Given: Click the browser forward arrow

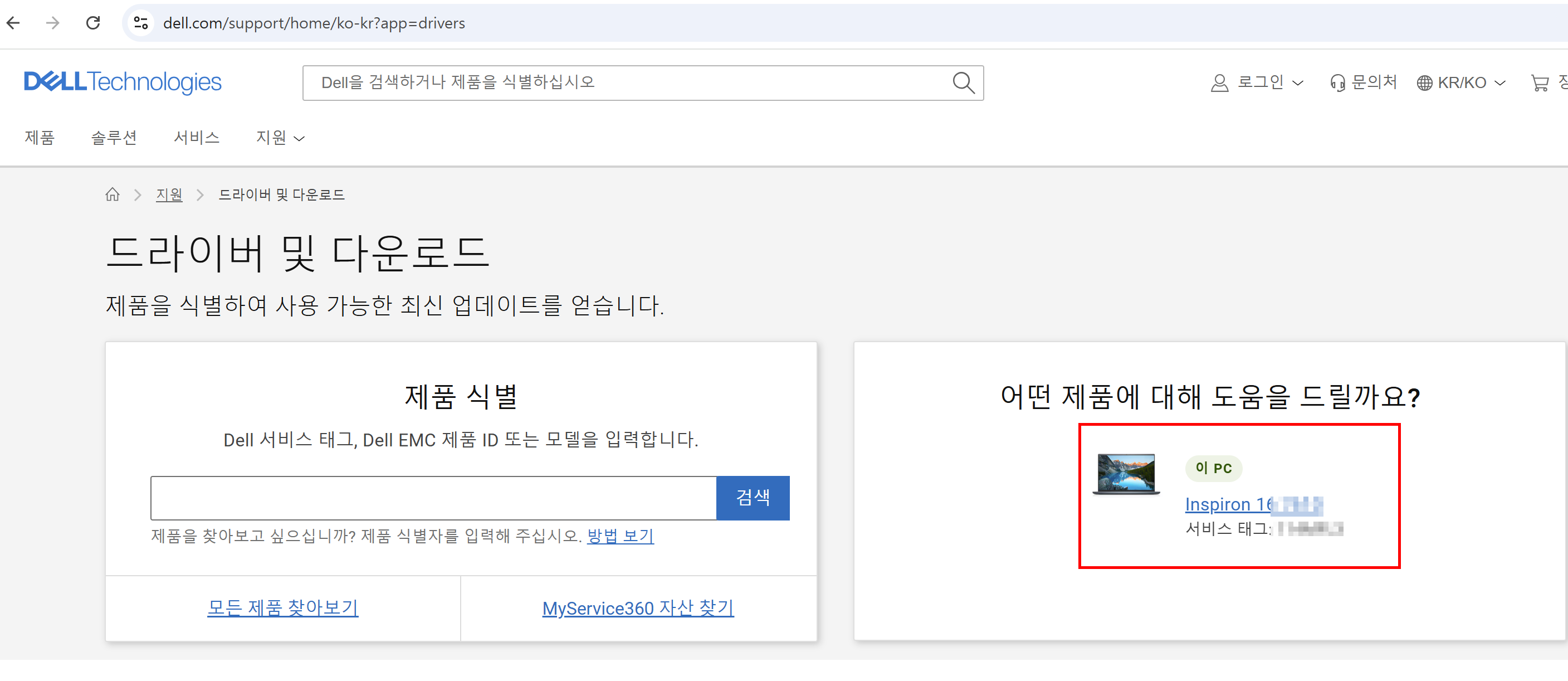Looking at the screenshot, I should (x=53, y=23).
